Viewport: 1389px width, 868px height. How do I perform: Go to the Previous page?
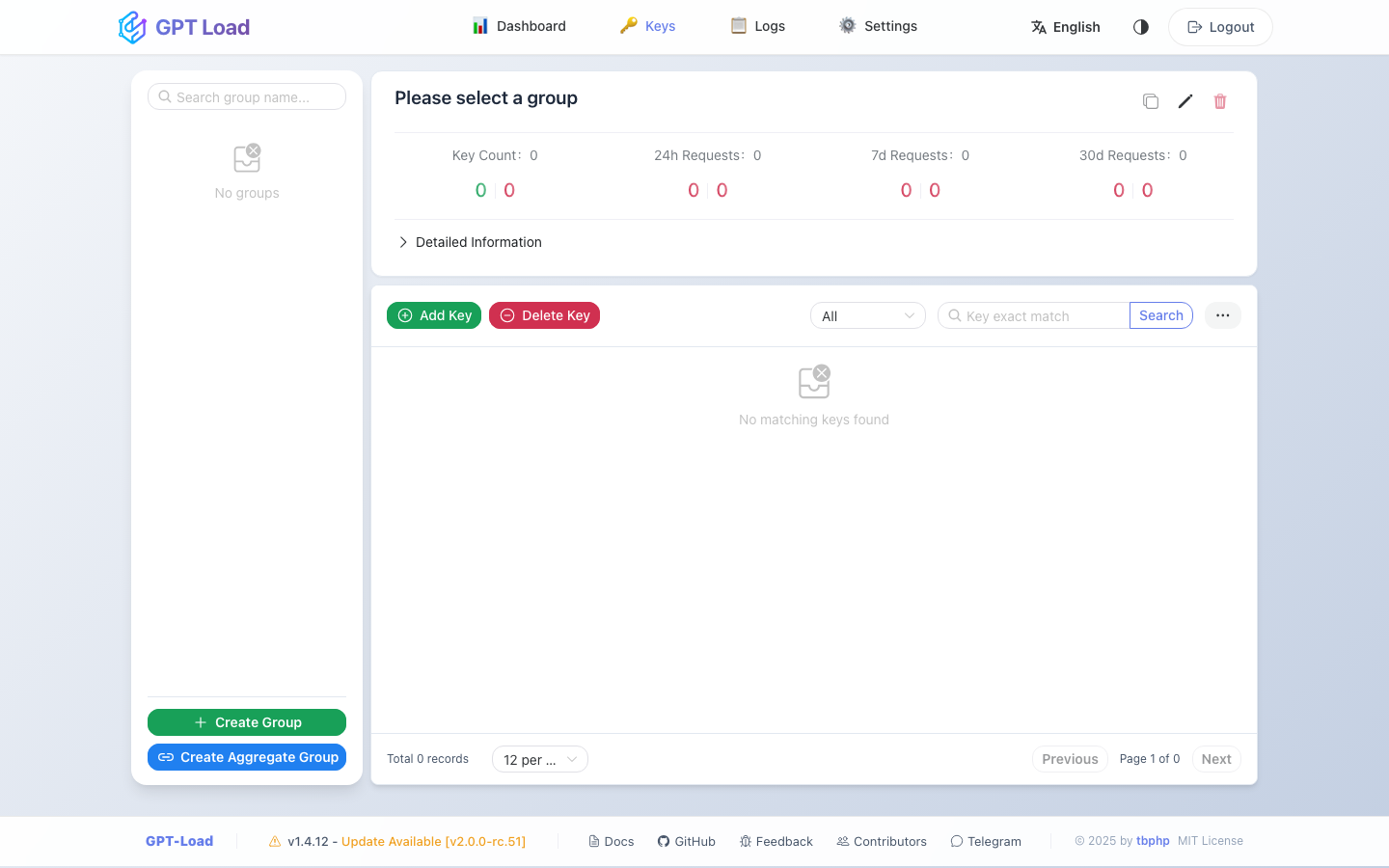click(1070, 759)
